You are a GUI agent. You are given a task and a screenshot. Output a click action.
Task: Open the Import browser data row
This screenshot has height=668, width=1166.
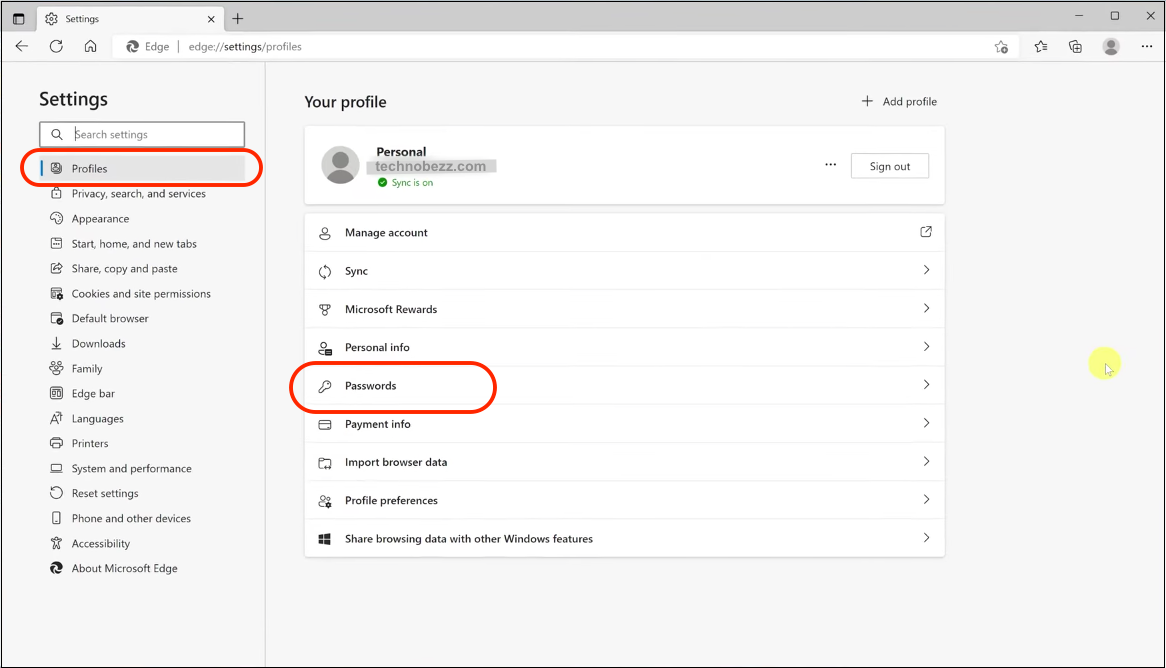coord(625,462)
